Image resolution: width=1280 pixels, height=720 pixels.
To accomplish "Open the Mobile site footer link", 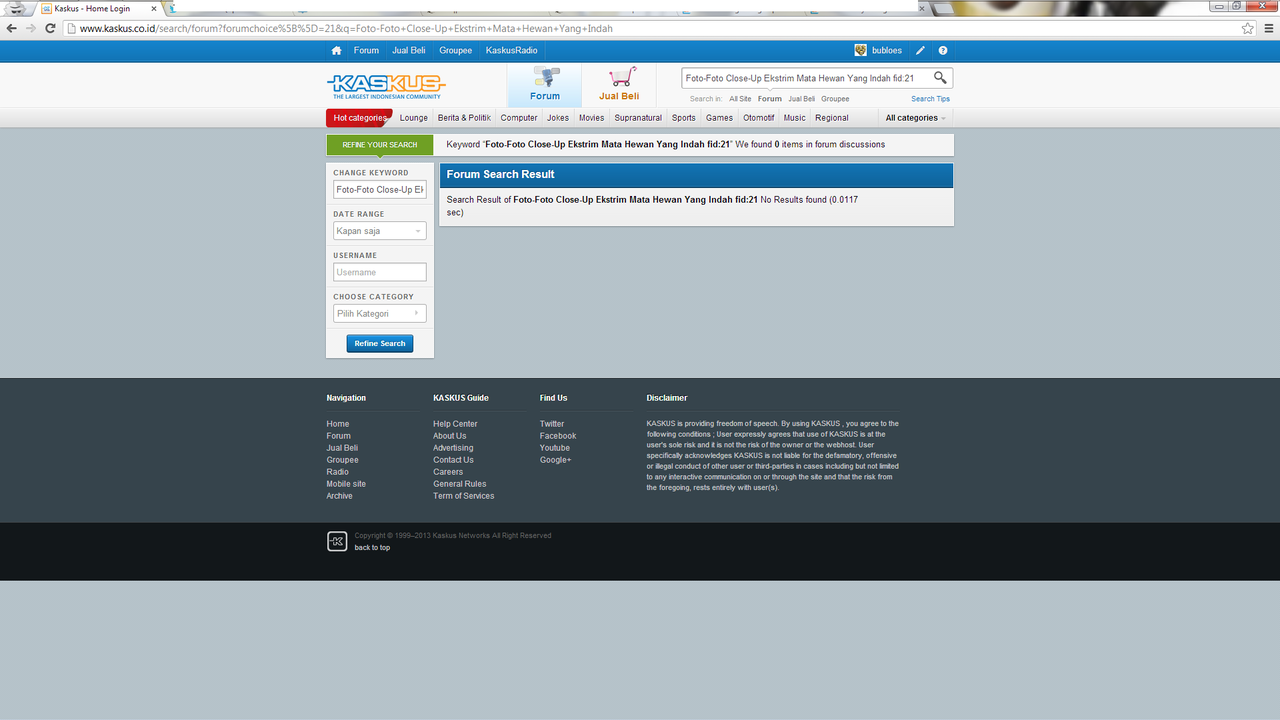I will click(346, 484).
